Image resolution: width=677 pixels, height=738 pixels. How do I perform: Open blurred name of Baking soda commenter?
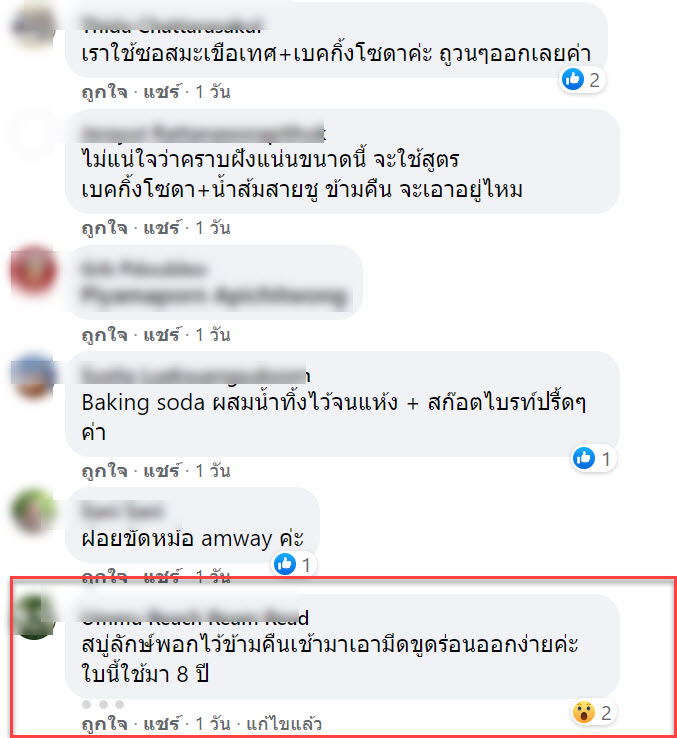click(x=194, y=376)
